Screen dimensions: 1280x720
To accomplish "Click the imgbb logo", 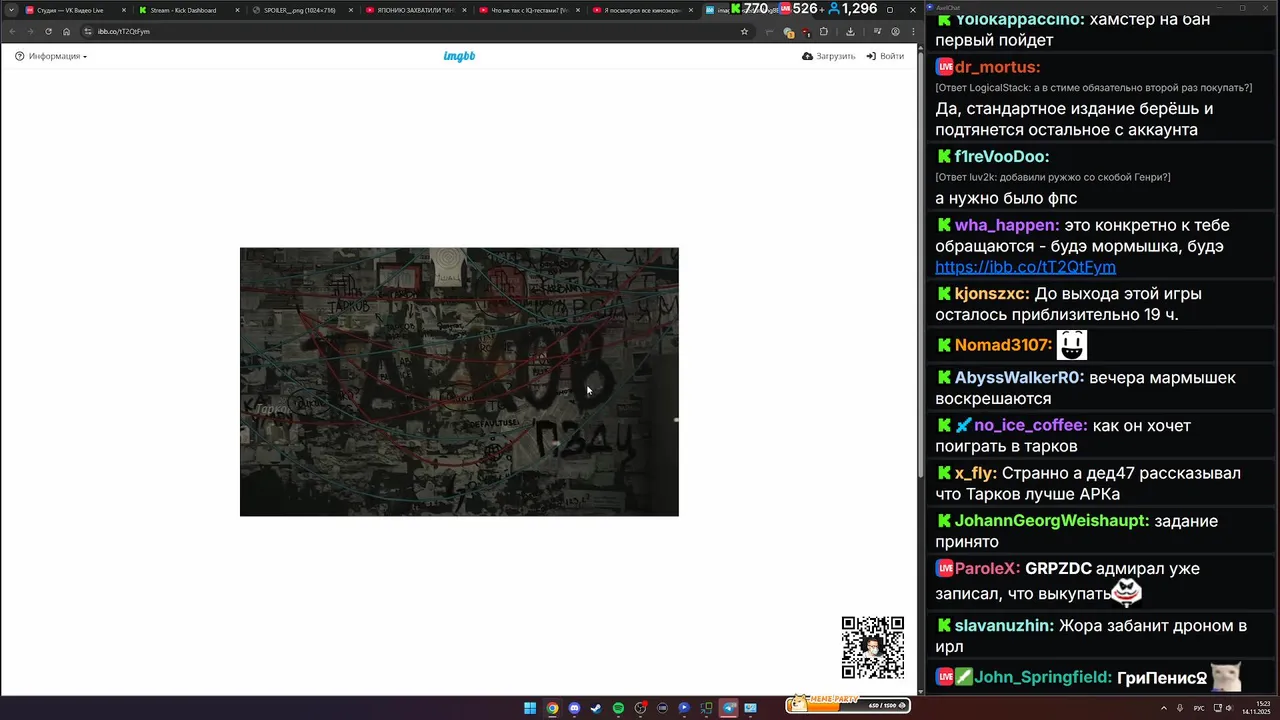I will [x=459, y=56].
